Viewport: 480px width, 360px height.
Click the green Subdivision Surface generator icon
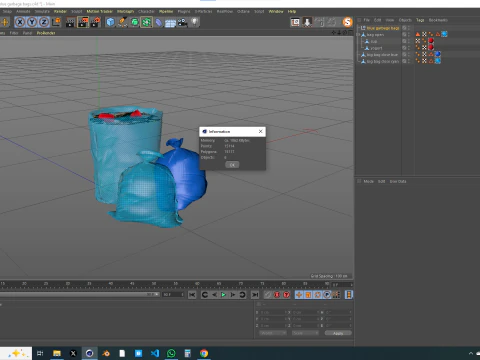click(134, 22)
